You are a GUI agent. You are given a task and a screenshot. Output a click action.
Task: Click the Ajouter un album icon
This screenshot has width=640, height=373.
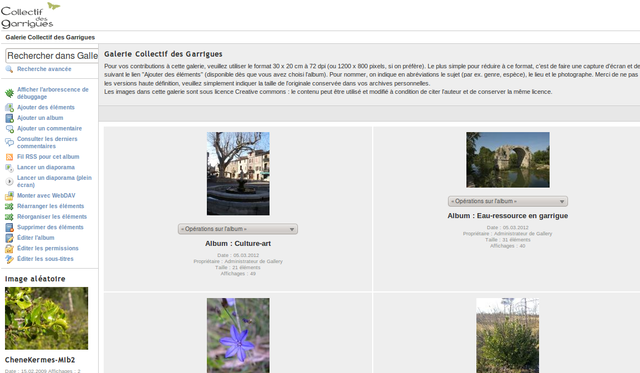(x=9, y=118)
